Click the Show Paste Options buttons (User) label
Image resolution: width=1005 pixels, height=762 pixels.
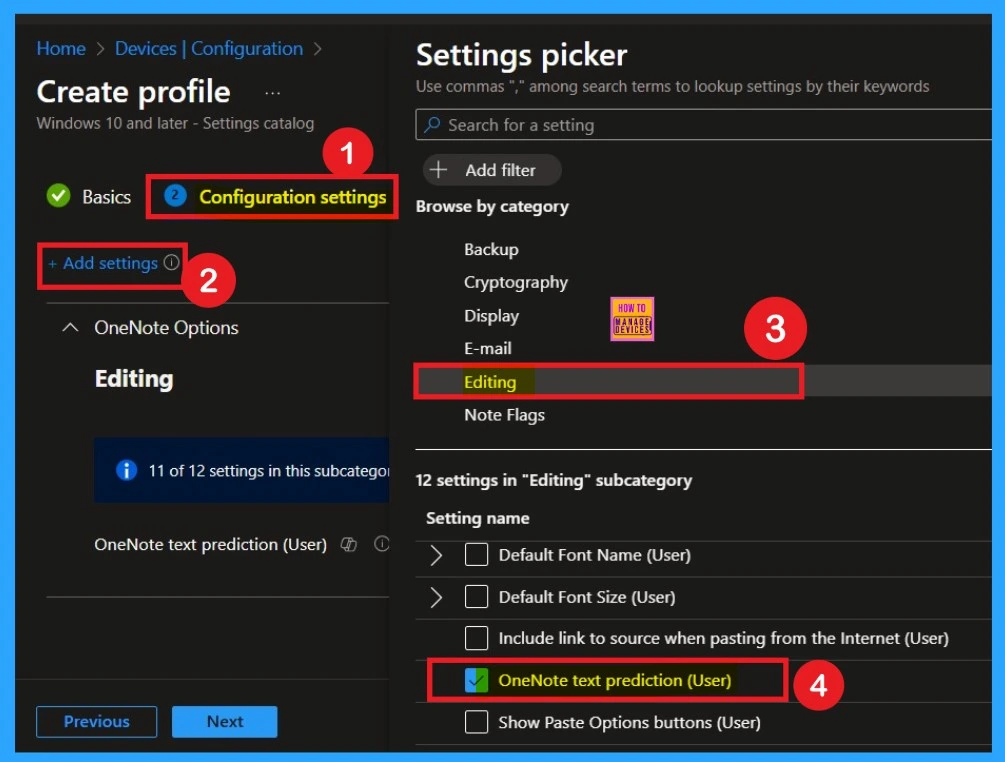click(x=629, y=722)
